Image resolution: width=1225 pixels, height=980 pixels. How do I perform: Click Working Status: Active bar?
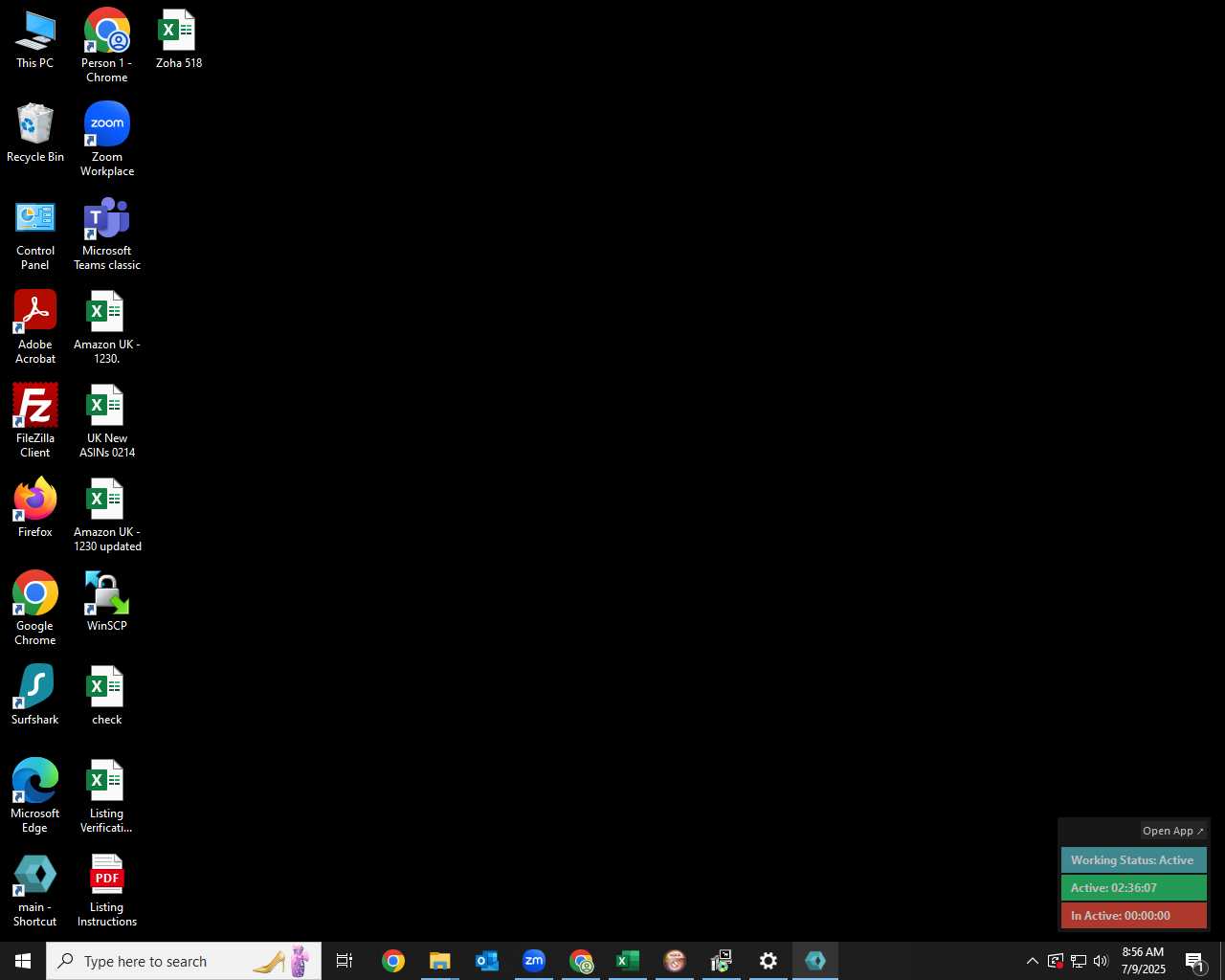click(1134, 860)
